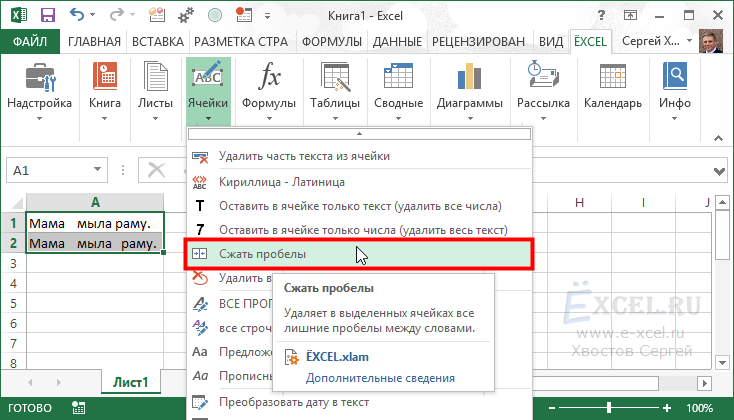Choose Оставить в ячейке только текст
This screenshot has width=734, height=420.
(x=359, y=206)
